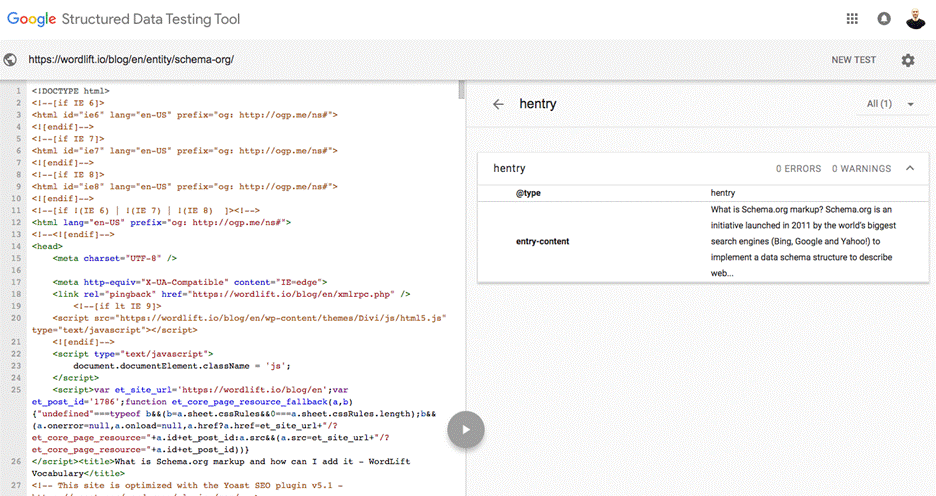This screenshot has height=496, width=936.
Task: Select the @type row in results
Action: tap(702, 193)
